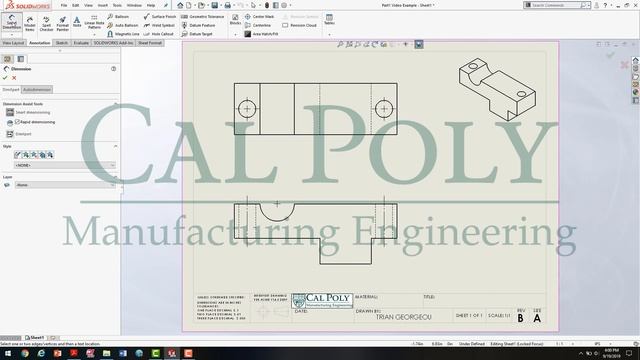Open the Layer dropdown showing None
This screenshot has width=640, height=360.
tap(65, 185)
